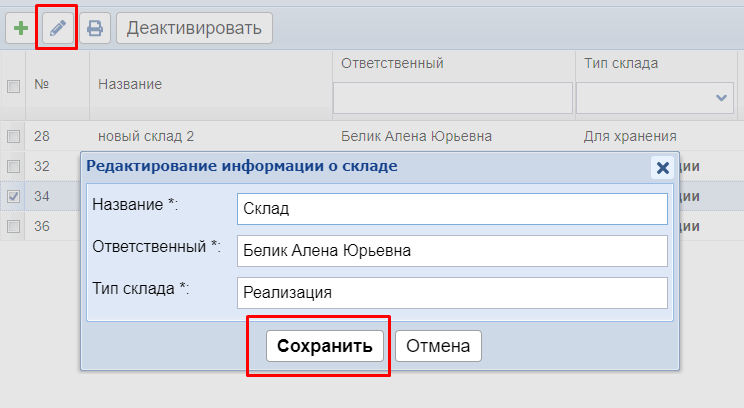This screenshot has height=408, width=744.
Task: Open the Тип склада filter dropdown
Action: (x=655, y=98)
